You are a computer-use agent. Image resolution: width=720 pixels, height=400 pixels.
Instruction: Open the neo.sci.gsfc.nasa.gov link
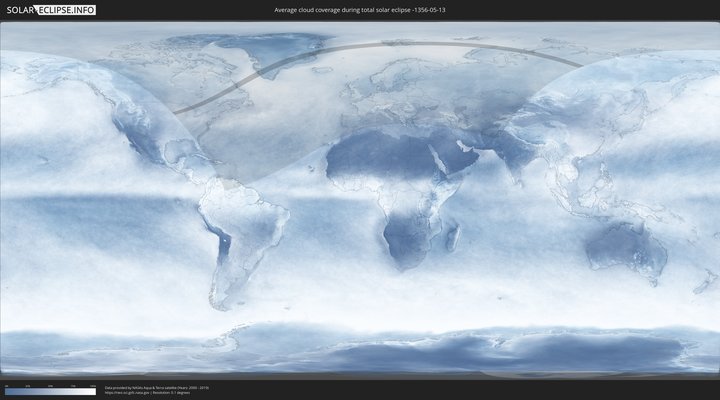(135, 392)
